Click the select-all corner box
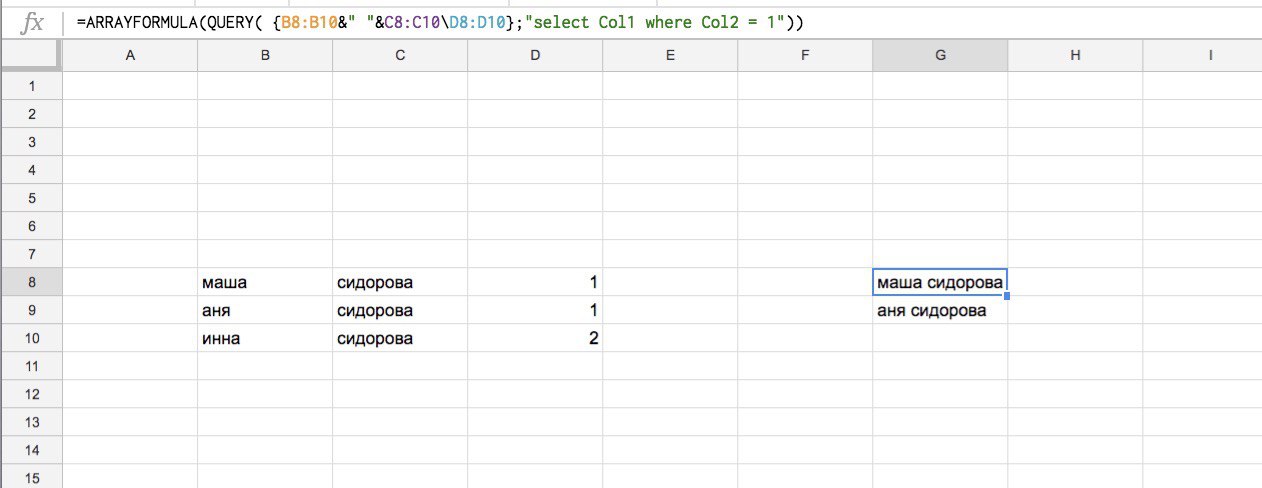 31,56
